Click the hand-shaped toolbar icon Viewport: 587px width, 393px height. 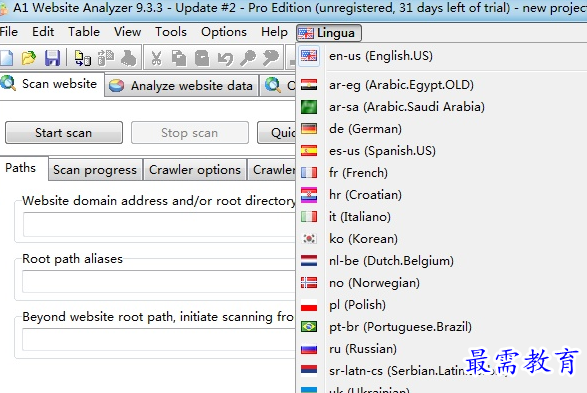tap(128, 58)
